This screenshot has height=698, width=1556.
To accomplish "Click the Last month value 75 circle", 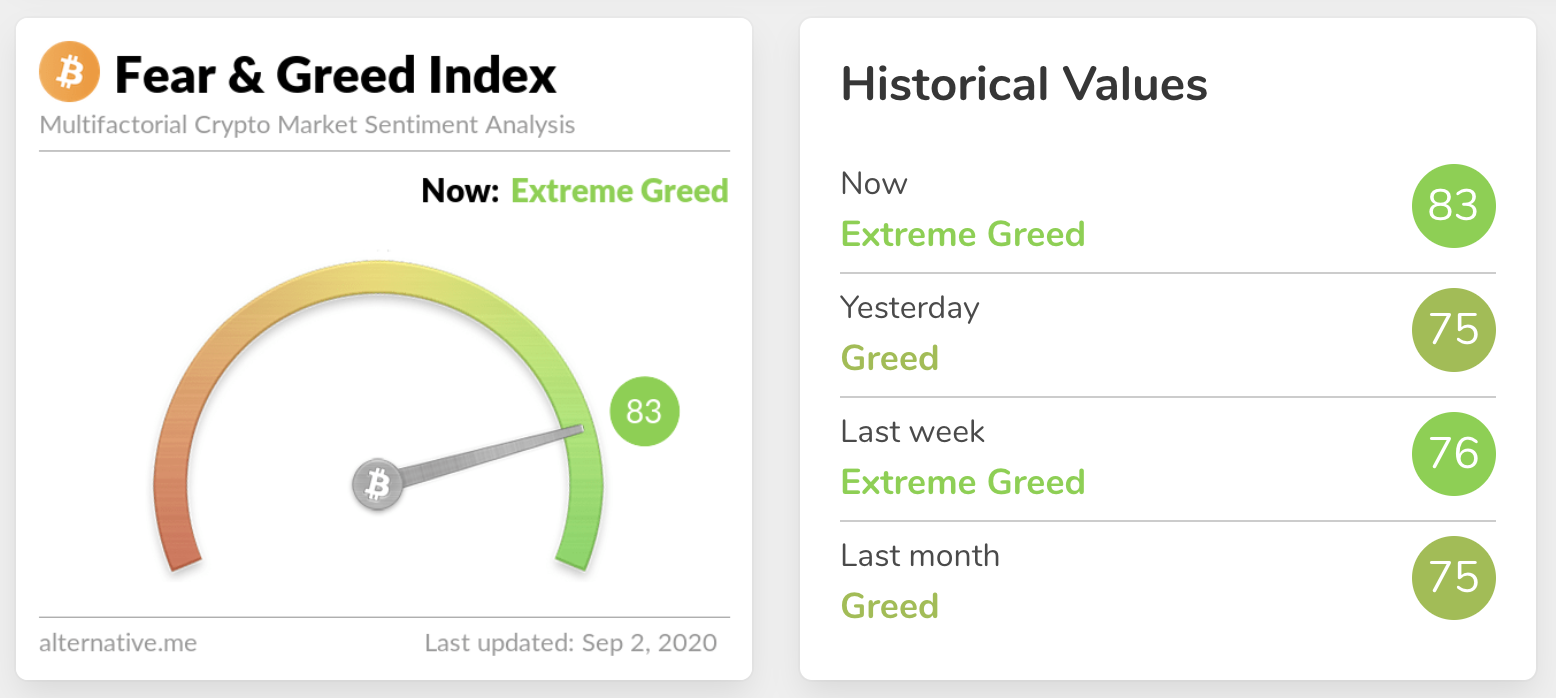I will click(1453, 578).
